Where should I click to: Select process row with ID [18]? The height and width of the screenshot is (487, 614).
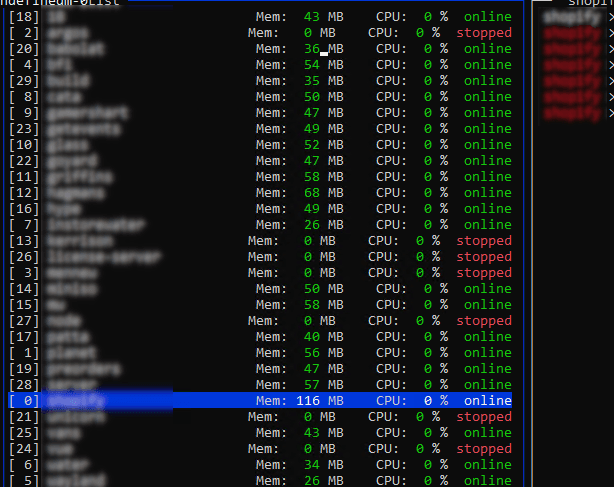click(260, 17)
